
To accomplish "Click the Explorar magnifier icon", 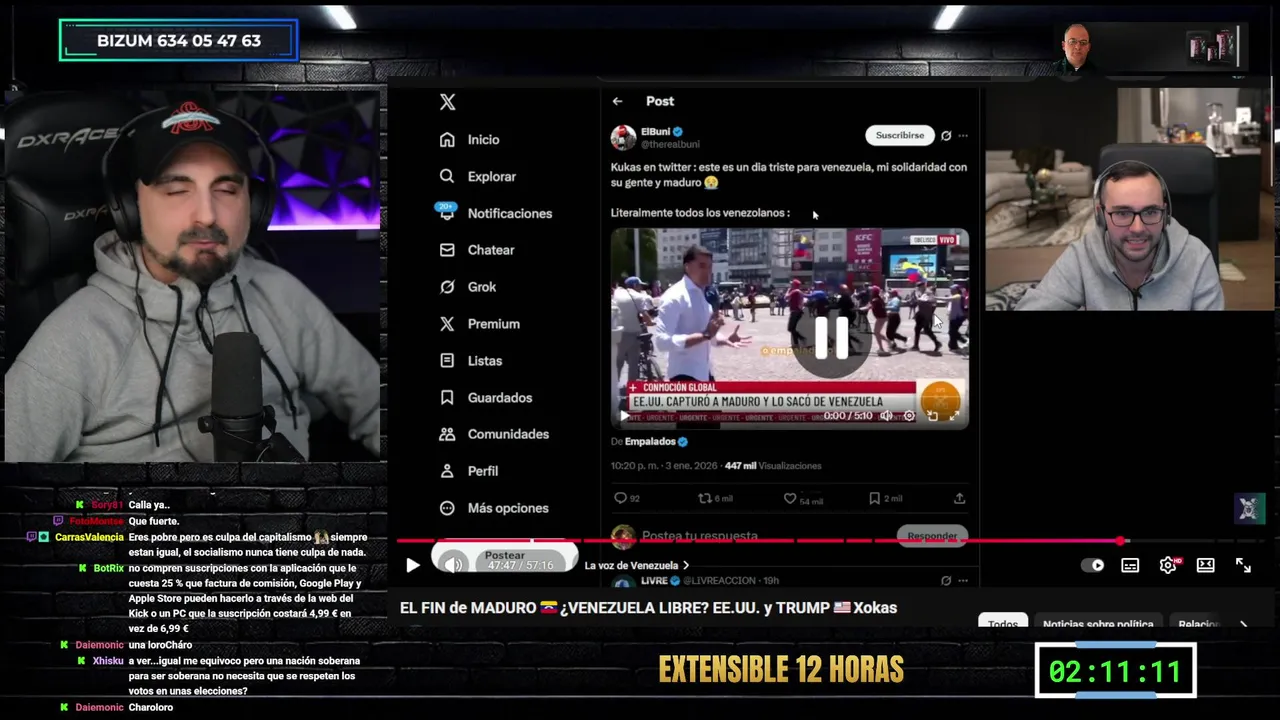I will (x=447, y=176).
